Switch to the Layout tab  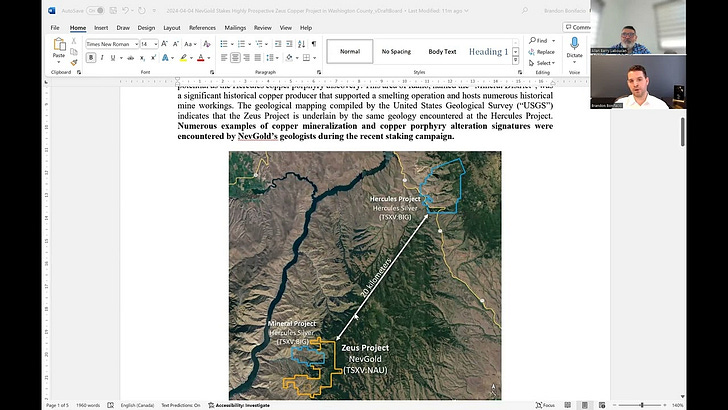[x=172, y=28]
